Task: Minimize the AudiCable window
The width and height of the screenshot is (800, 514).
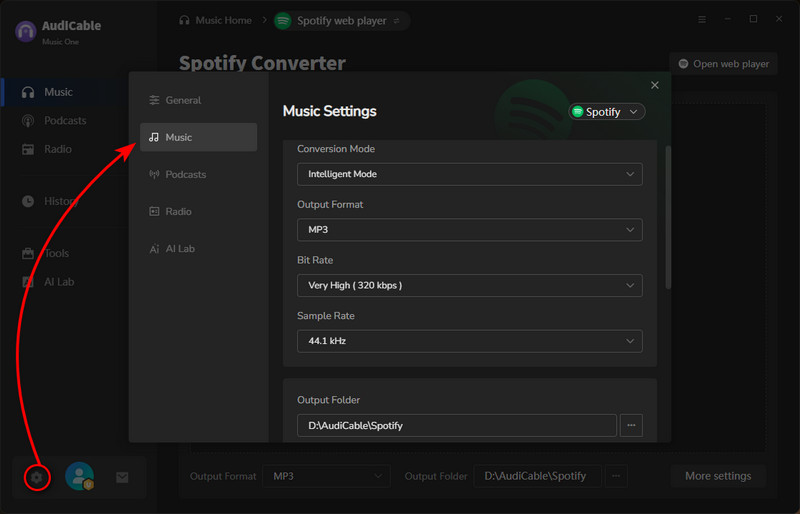Action: [x=728, y=19]
